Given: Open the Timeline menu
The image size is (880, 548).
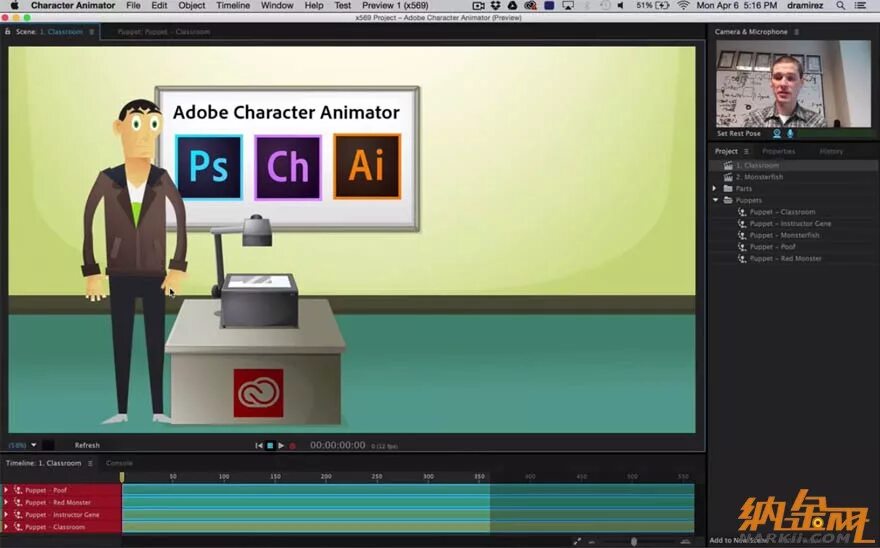Looking at the screenshot, I should pyautogui.click(x=233, y=6).
